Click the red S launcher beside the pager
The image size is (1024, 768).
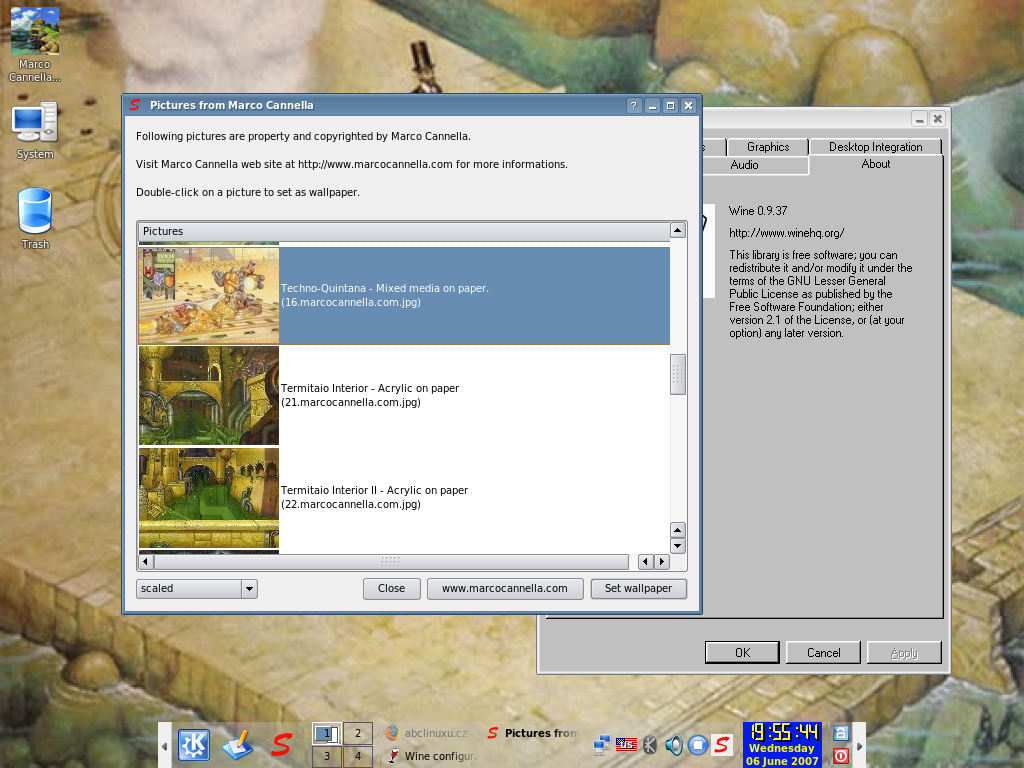[x=281, y=745]
